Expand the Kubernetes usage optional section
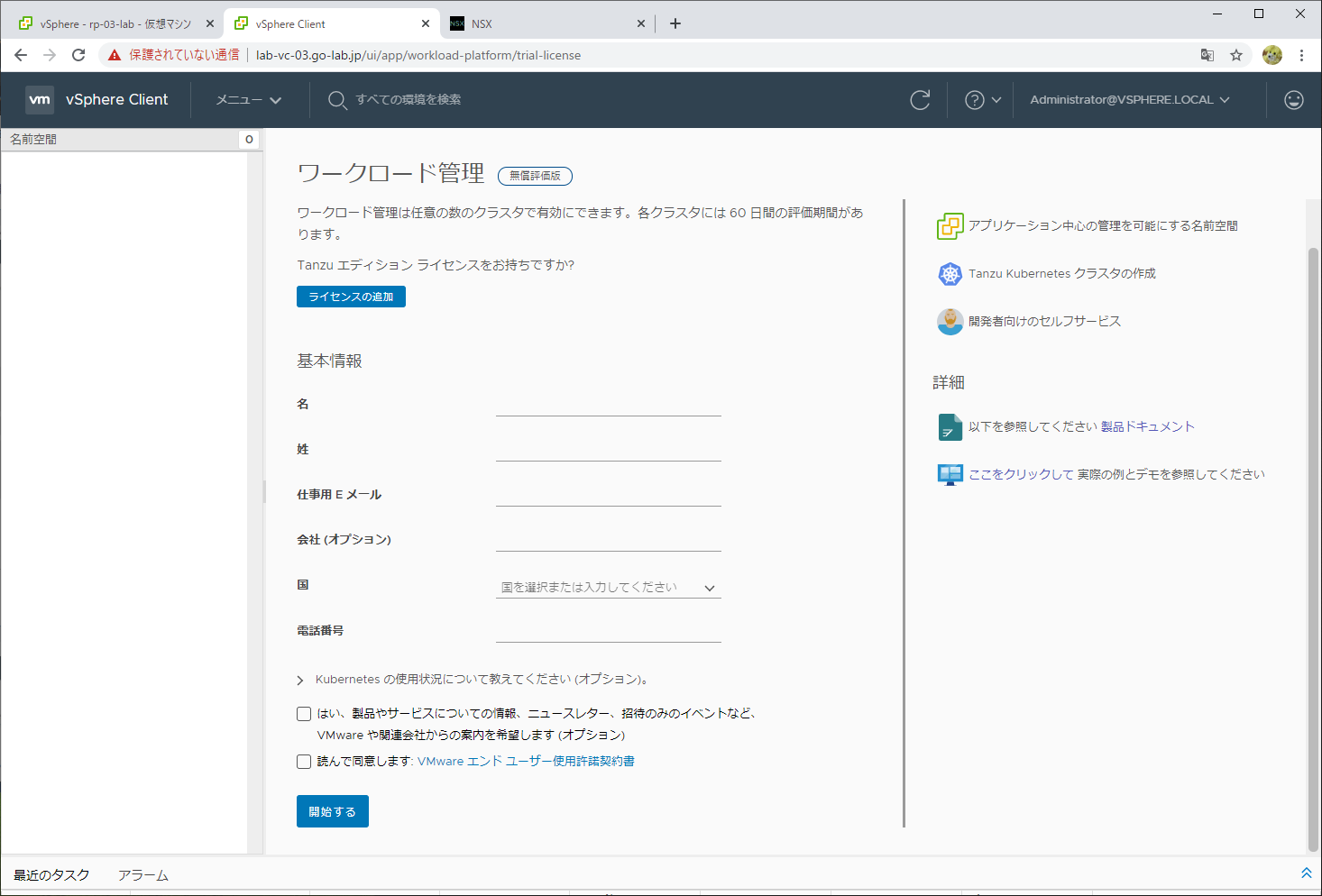 tap(300, 681)
